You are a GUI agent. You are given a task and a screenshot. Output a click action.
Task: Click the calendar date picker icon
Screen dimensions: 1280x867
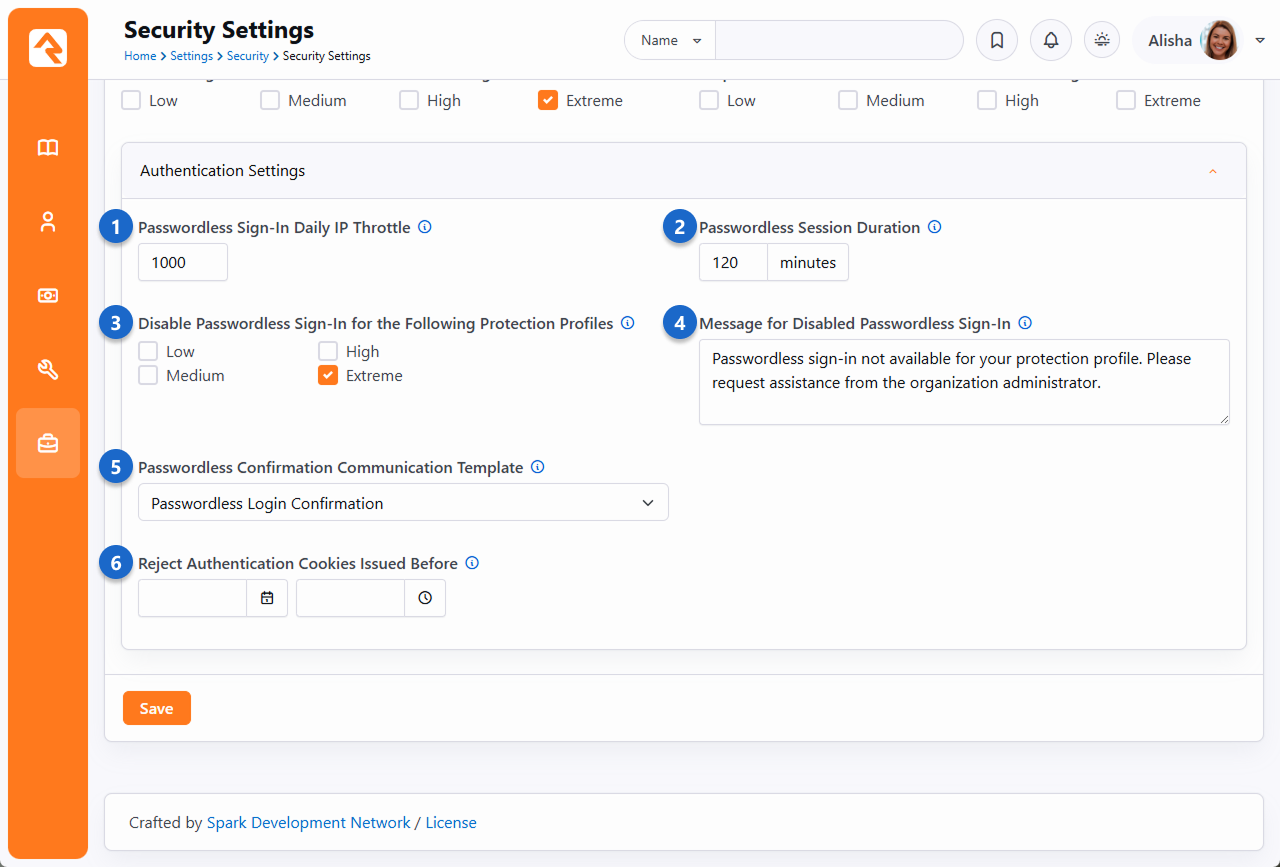(x=267, y=598)
